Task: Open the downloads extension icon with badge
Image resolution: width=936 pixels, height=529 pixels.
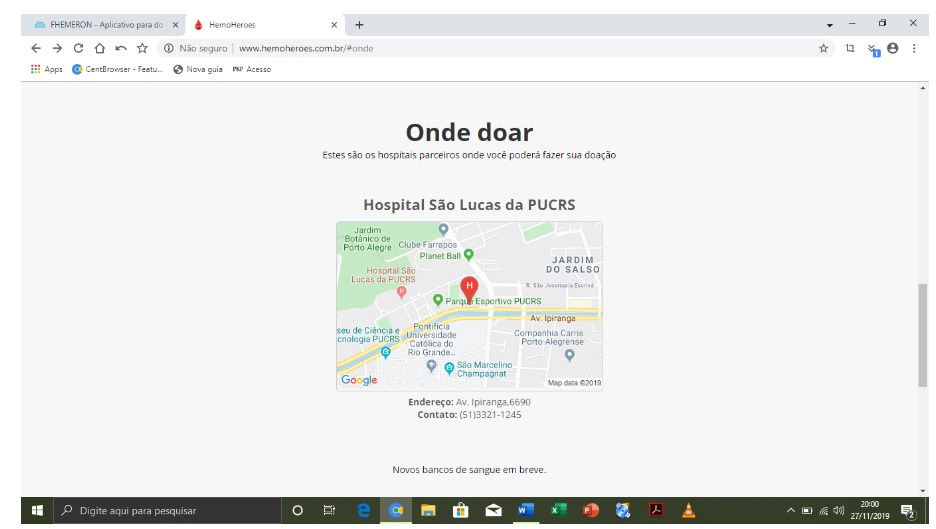Action: (x=873, y=50)
